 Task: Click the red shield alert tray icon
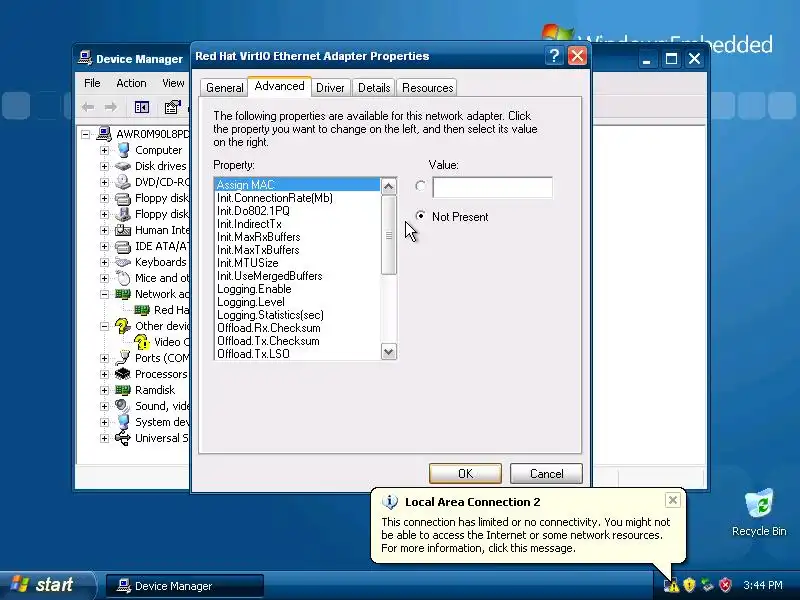[725, 585]
